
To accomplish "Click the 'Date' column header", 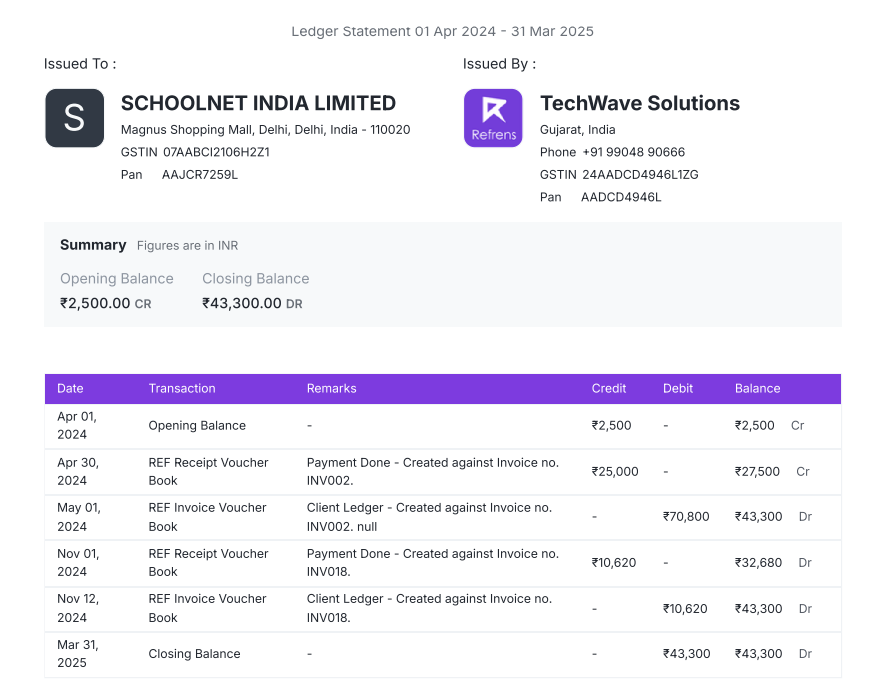I will tap(70, 389).
